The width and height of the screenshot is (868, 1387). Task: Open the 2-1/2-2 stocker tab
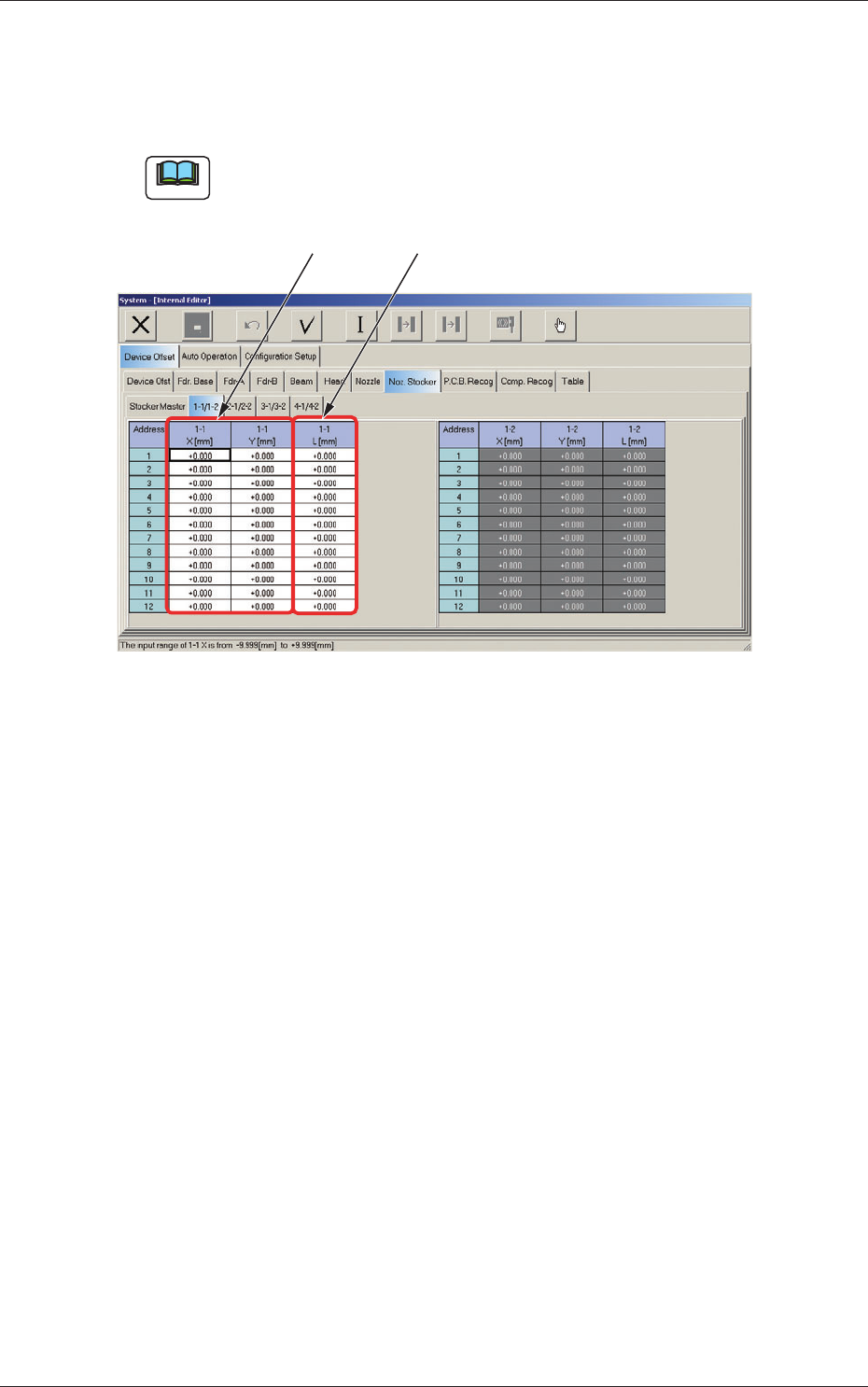tap(240, 406)
